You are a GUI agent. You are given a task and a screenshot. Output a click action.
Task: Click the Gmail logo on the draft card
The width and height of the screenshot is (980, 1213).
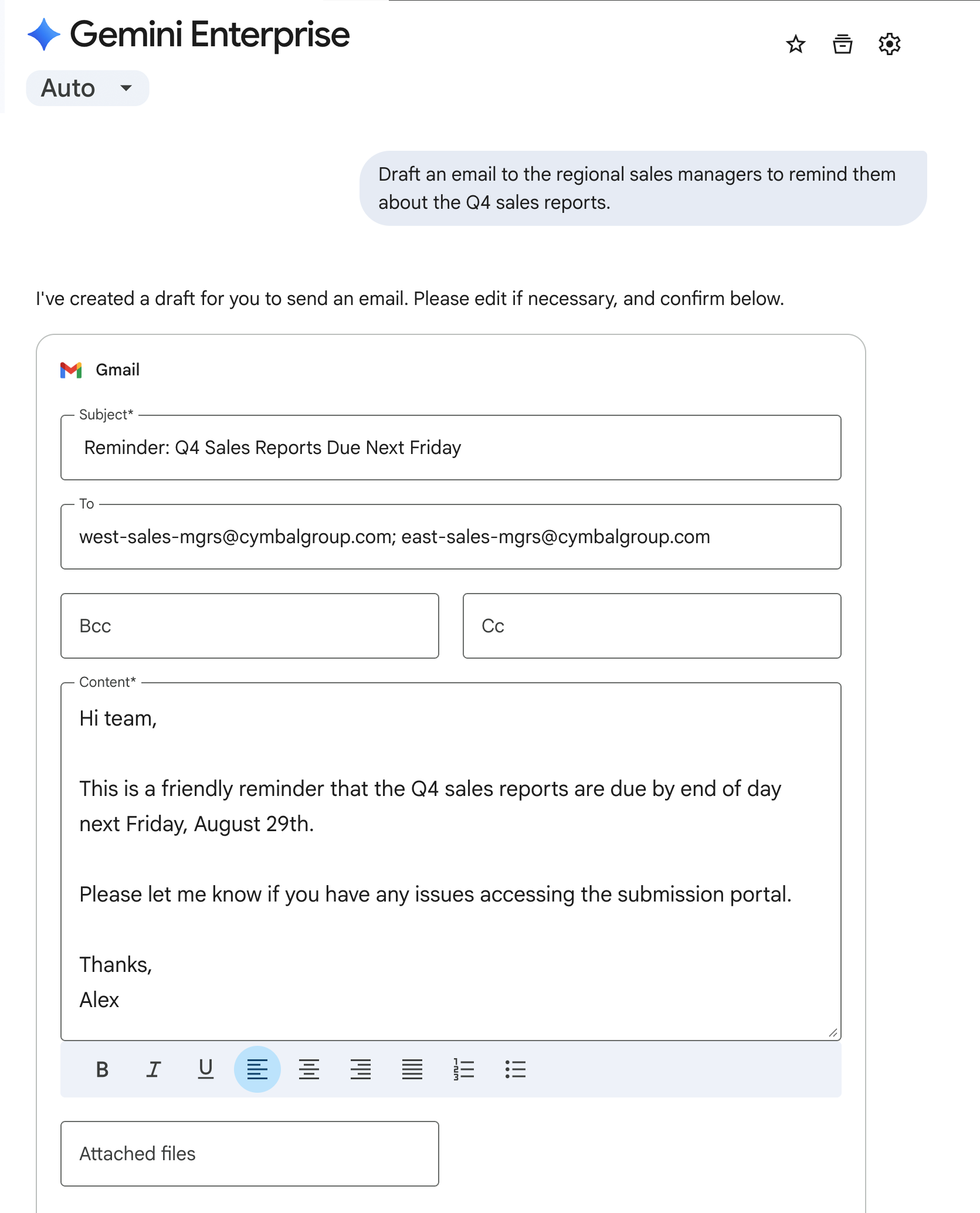(70, 369)
